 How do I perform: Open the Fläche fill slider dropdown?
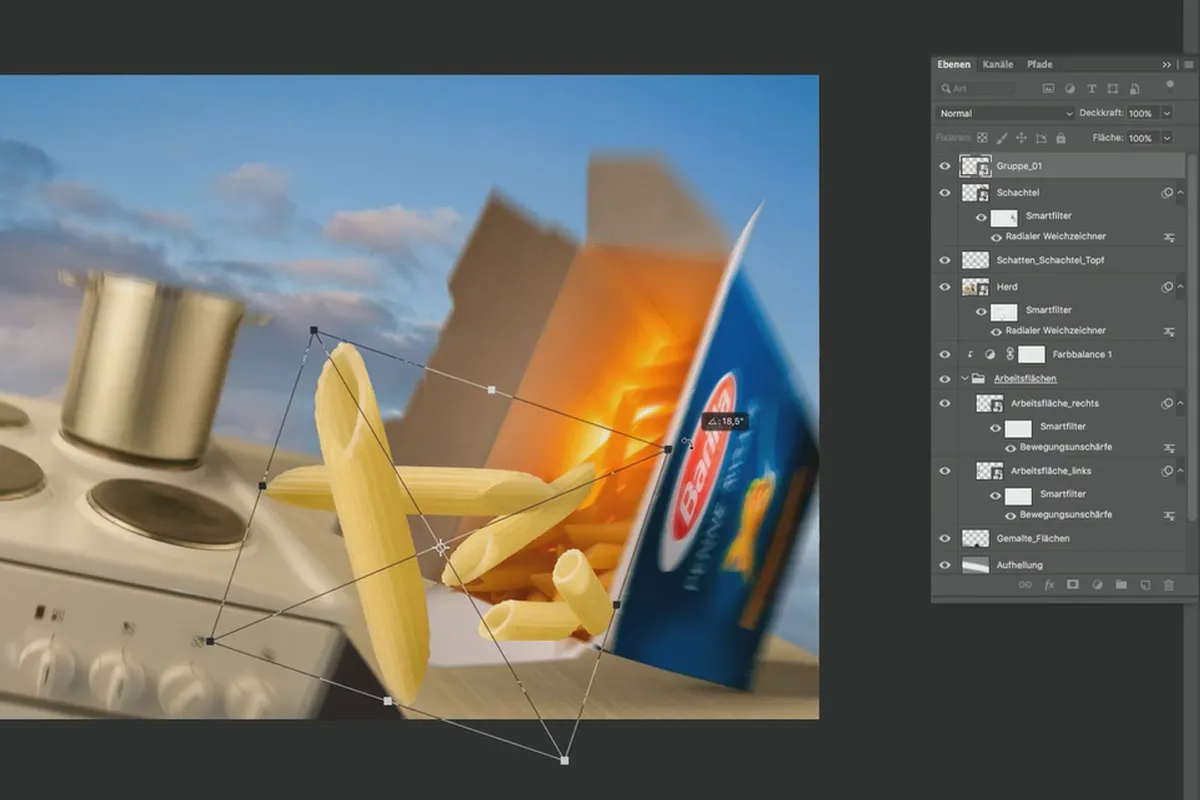point(1167,138)
